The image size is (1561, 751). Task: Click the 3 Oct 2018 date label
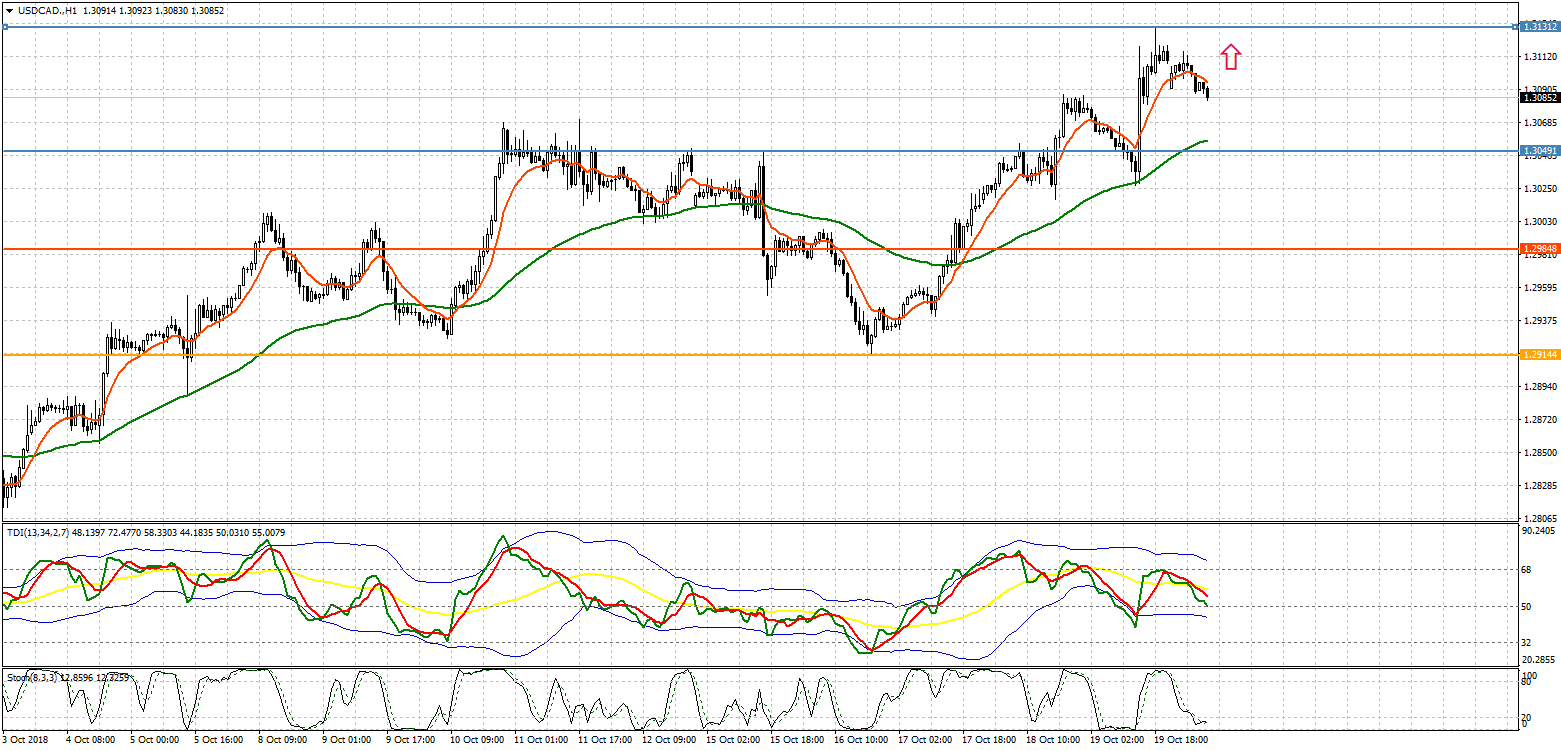click(28, 741)
